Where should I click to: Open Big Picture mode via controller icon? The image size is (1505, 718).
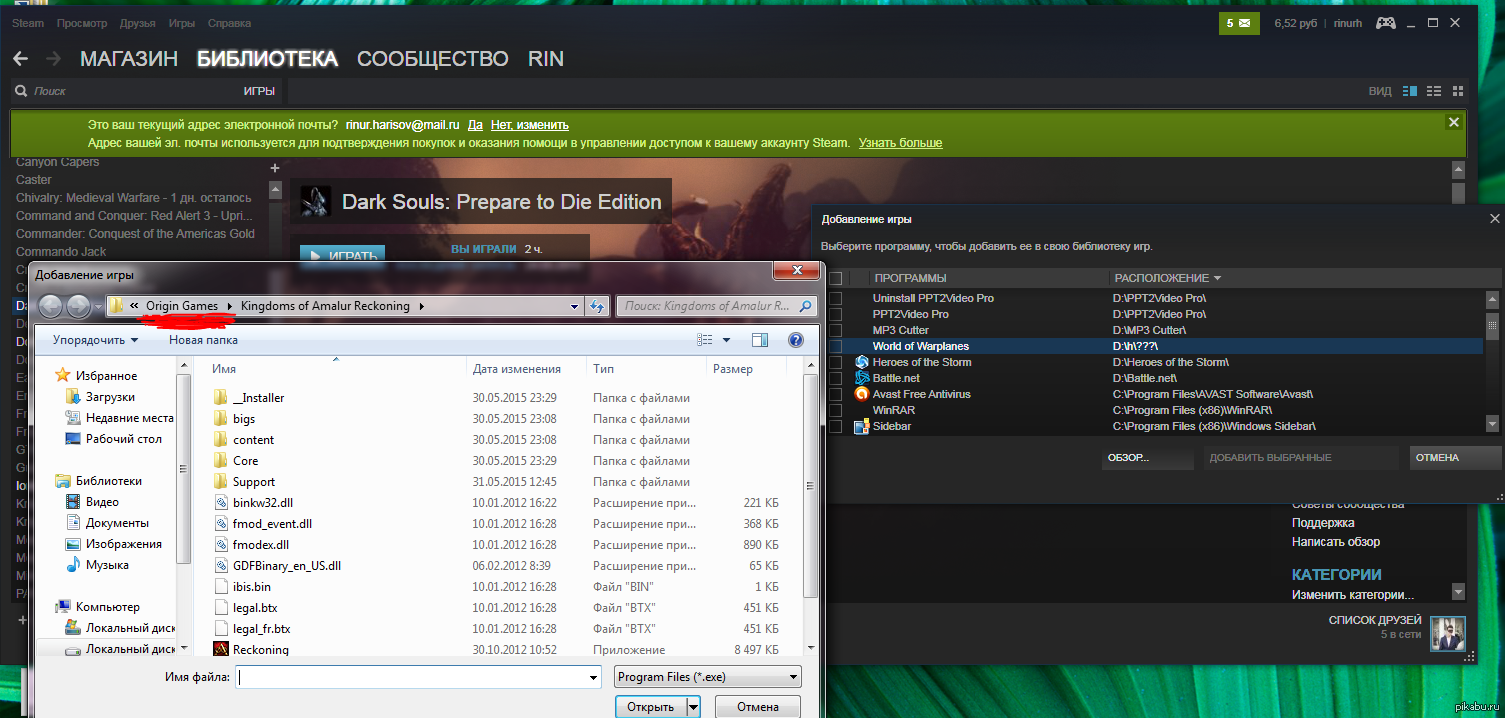click(1385, 23)
